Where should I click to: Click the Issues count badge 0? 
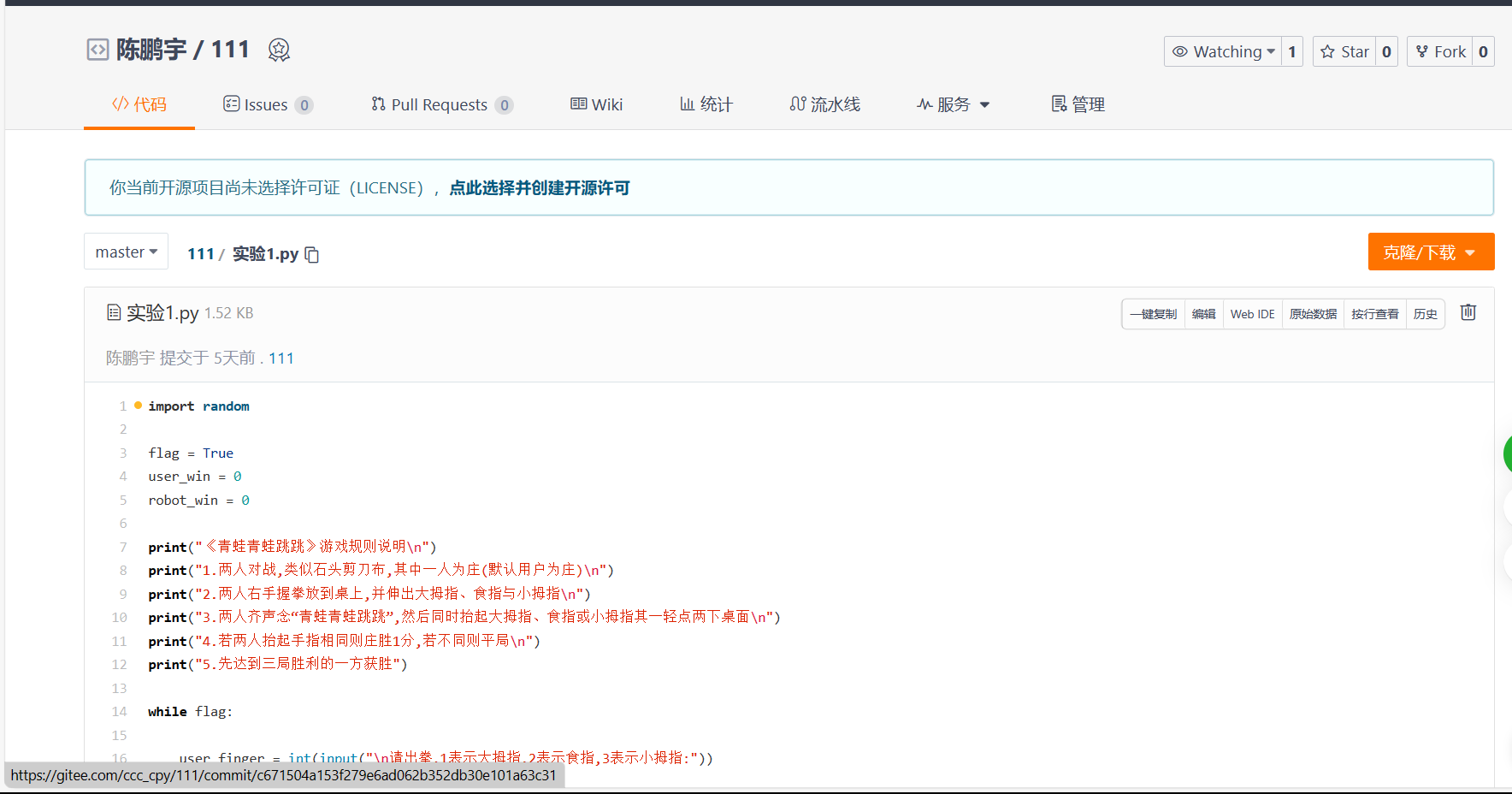click(x=304, y=105)
